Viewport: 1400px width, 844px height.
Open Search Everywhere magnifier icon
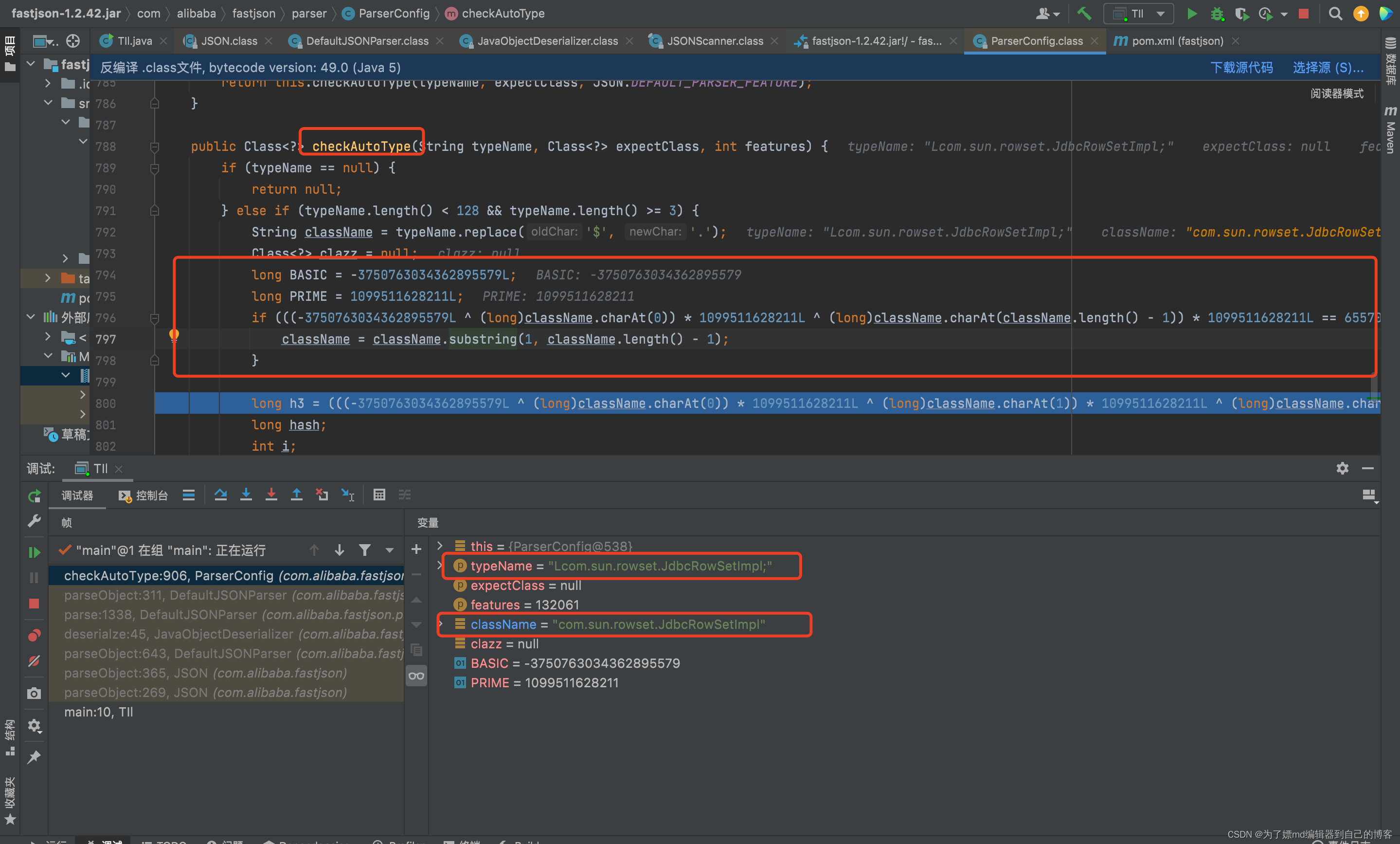pyautogui.click(x=1335, y=13)
